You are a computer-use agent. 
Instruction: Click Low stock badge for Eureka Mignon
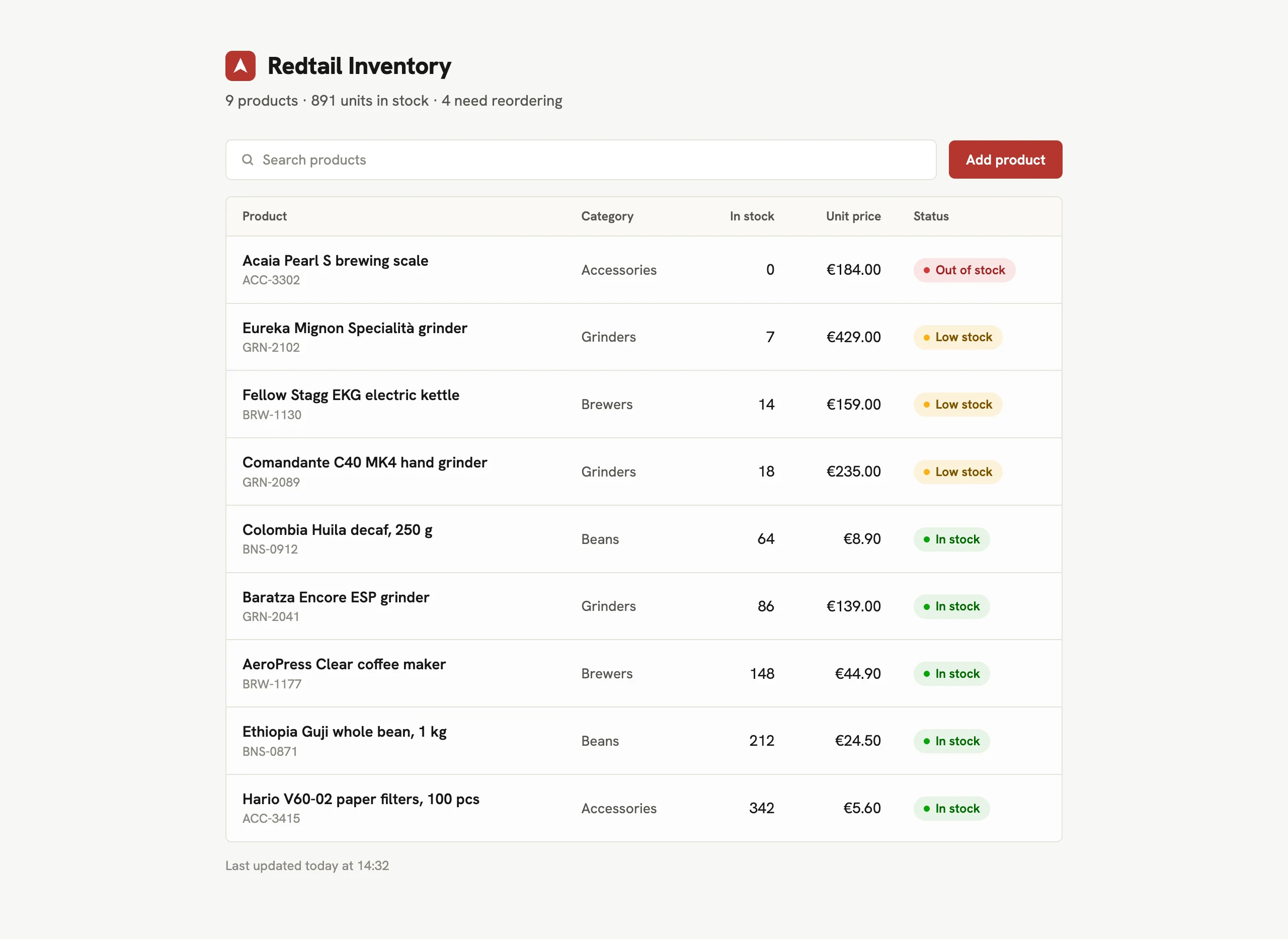point(958,337)
